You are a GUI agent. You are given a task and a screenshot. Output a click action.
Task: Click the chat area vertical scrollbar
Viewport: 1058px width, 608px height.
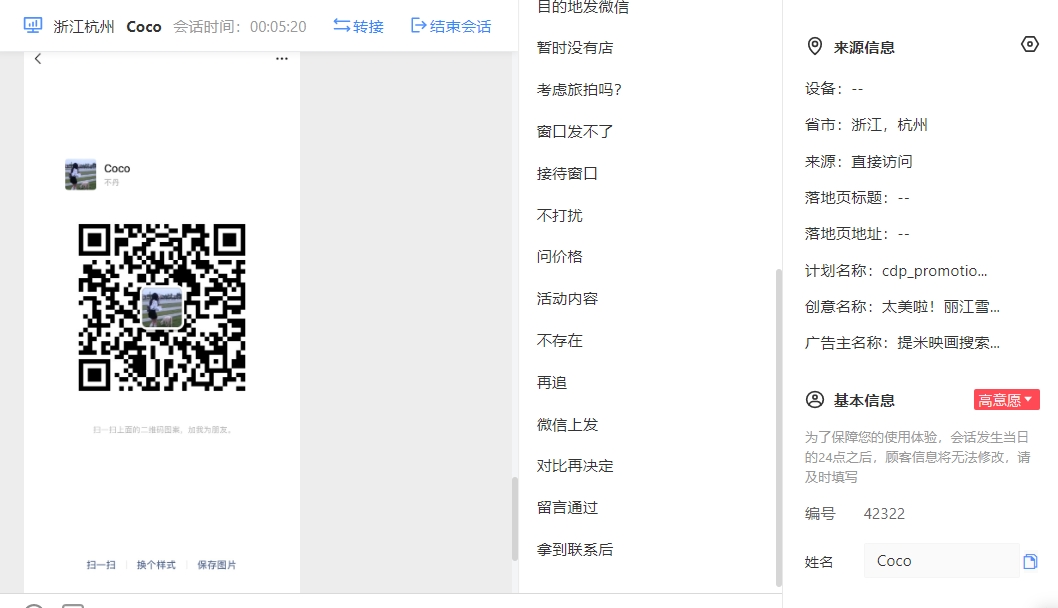point(515,519)
